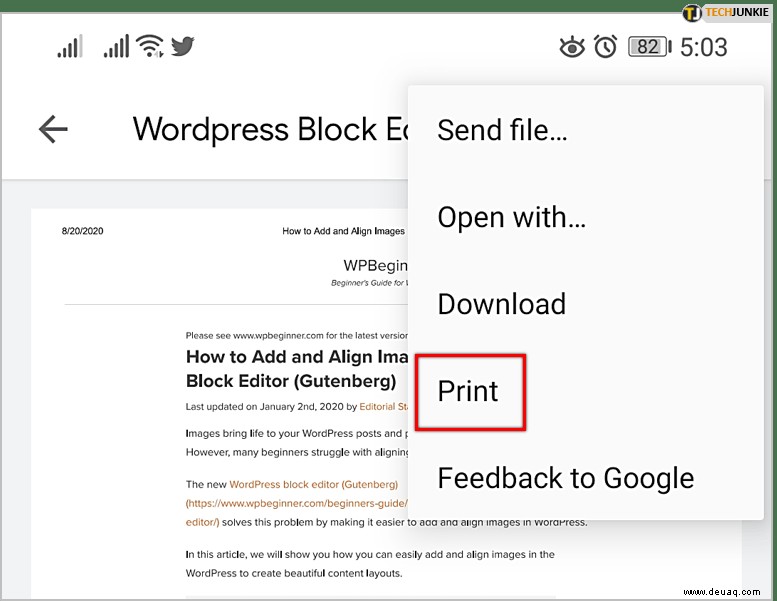Choose Send file... from the menu
Viewport: 777px width, 601px height.
585,130
